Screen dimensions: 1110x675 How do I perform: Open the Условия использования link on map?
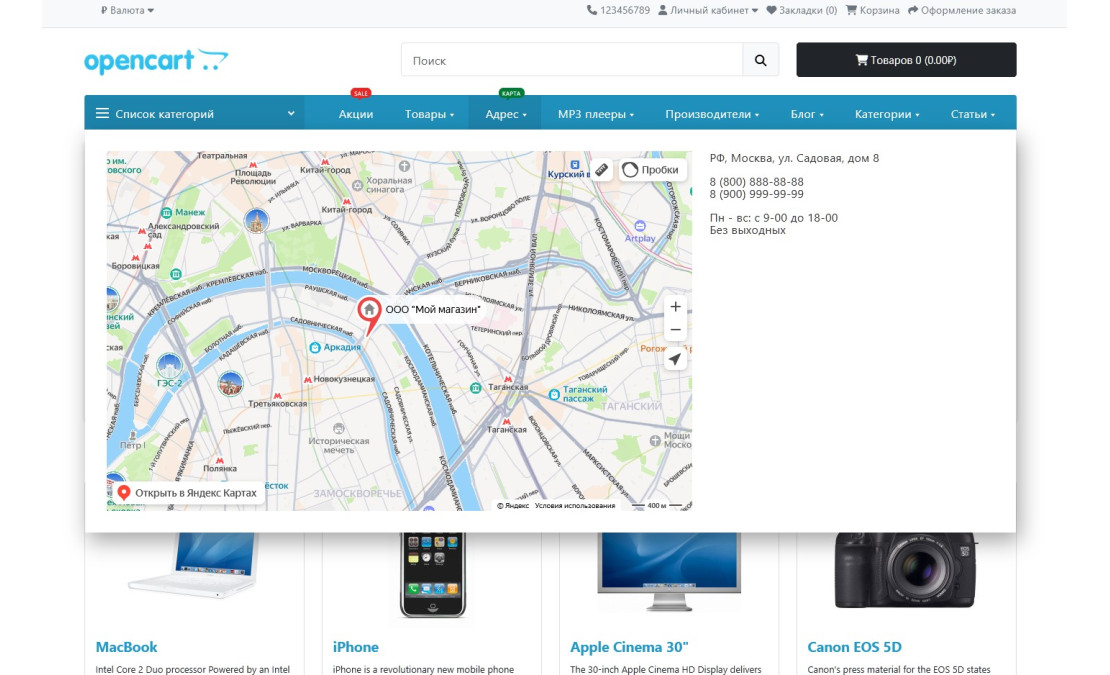575,506
